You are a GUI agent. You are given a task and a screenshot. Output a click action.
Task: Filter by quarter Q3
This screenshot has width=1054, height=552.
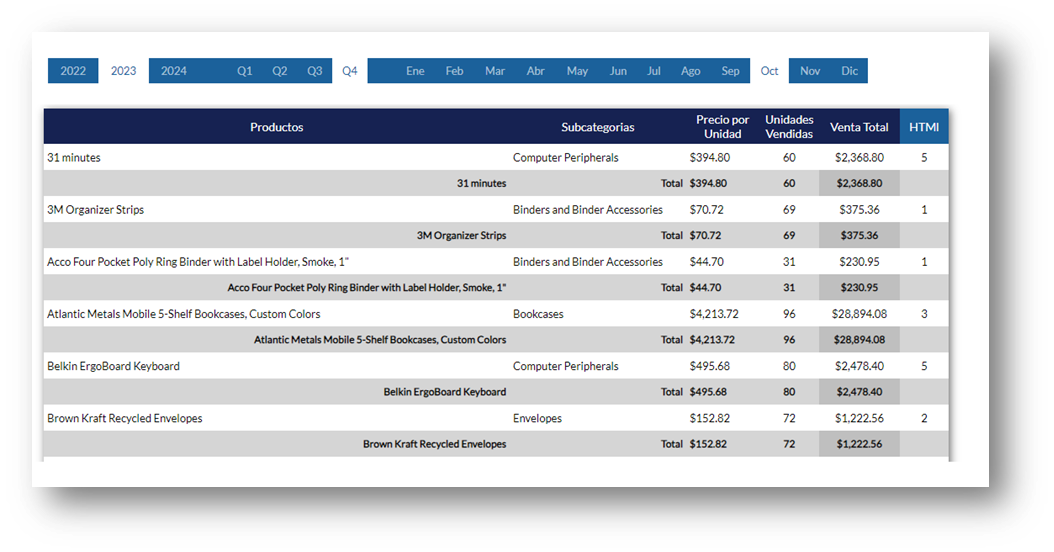coord(315,71)
